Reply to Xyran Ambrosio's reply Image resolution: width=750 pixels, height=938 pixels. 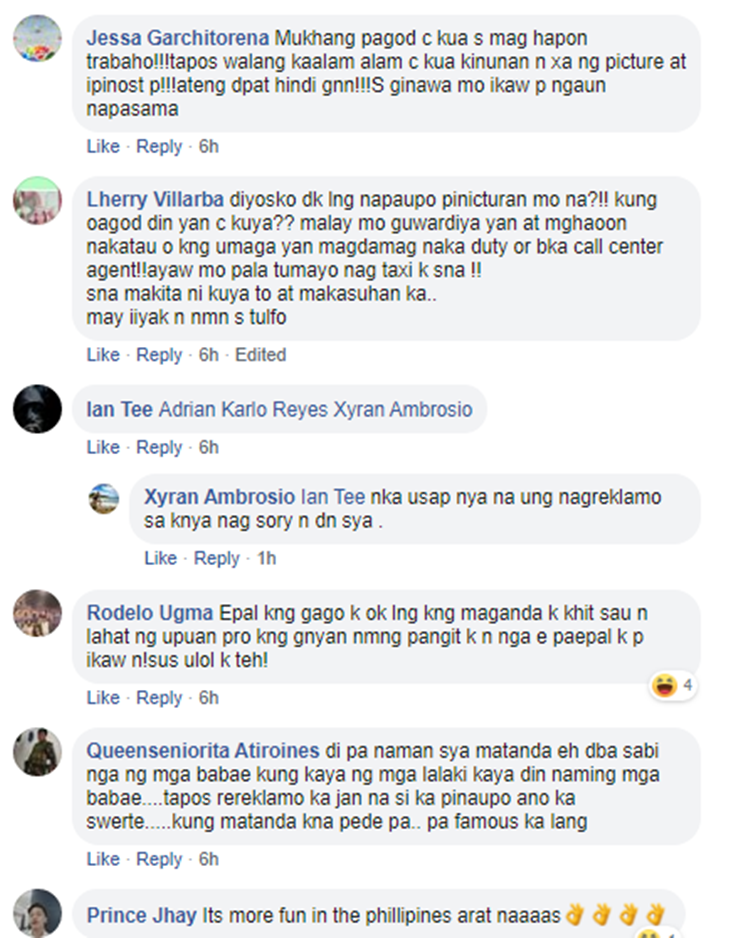click(x=217, y=558)
